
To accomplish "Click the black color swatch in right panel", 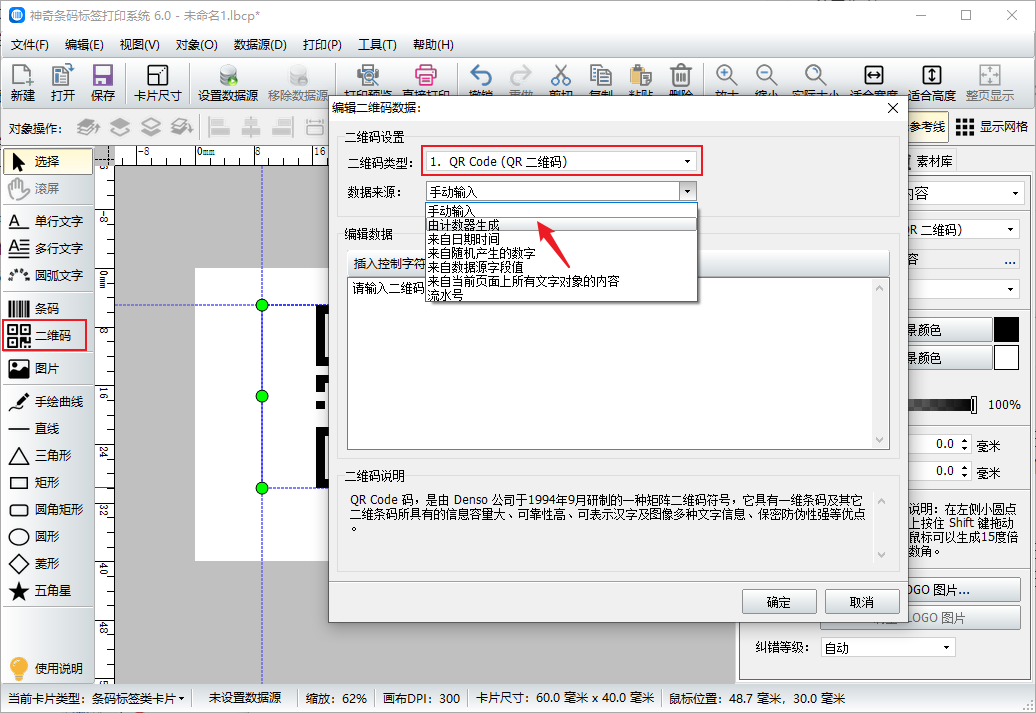I will tap(1005, 330).
